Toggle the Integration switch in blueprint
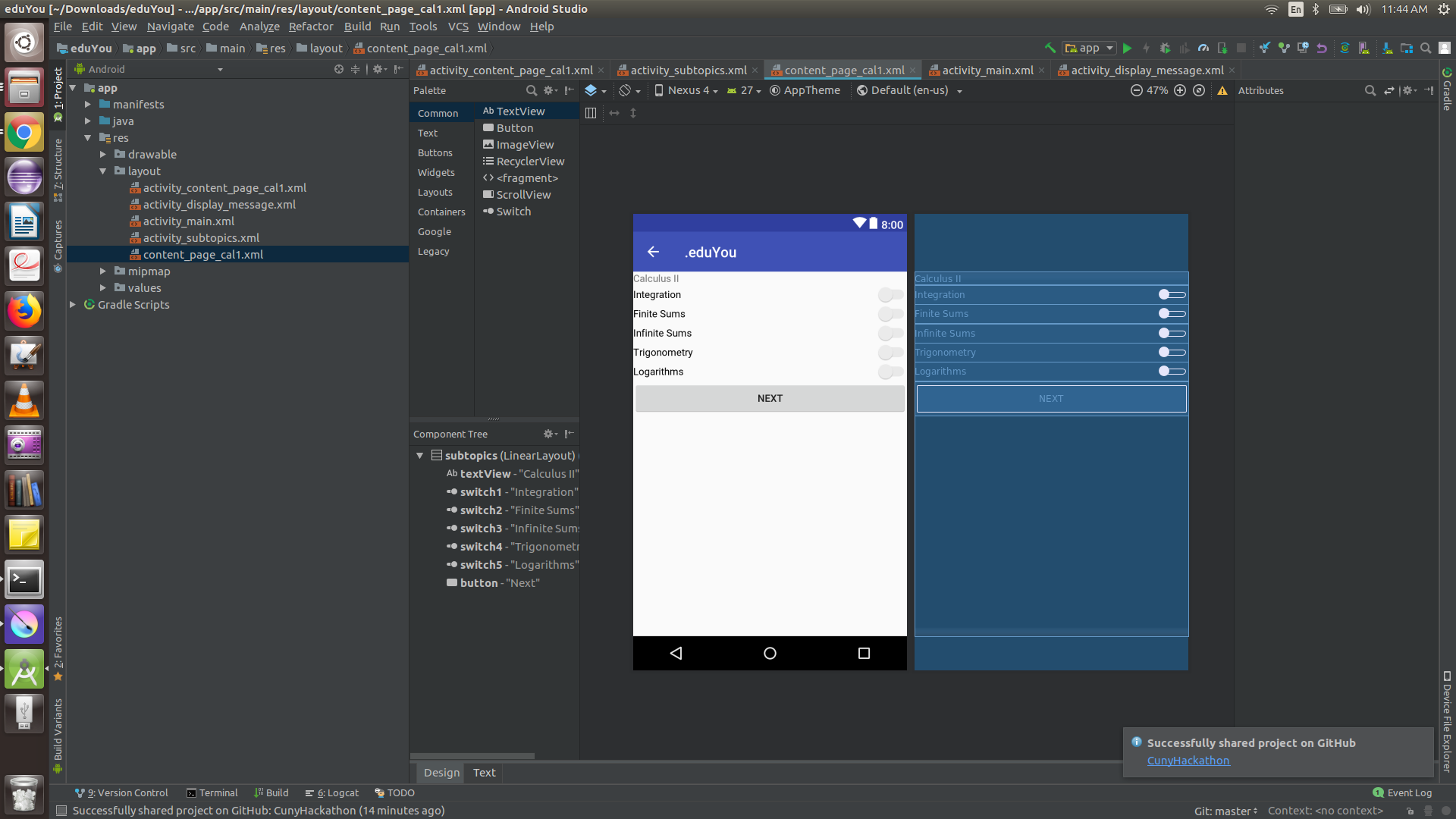 point(1172,295)
